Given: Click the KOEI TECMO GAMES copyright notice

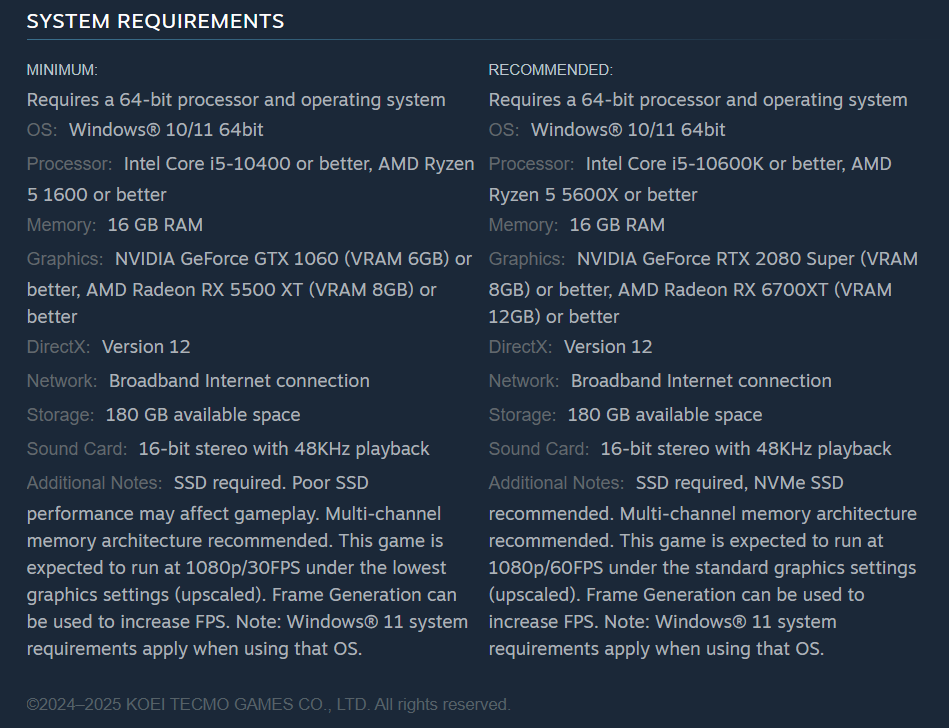Looking at the screenshot, I should [269, 704].
